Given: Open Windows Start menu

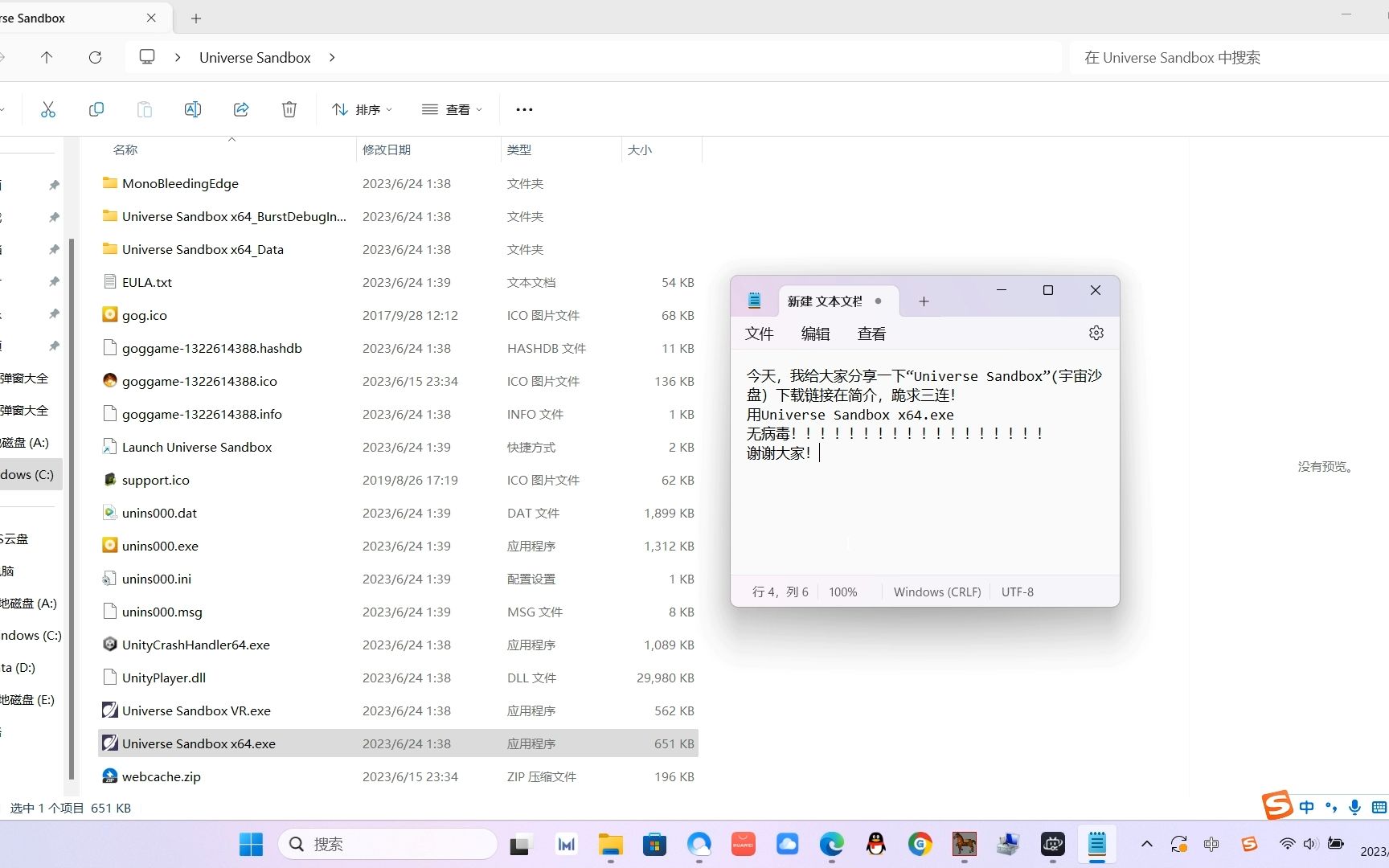Looking at the screenshot, I should point(251,844).
